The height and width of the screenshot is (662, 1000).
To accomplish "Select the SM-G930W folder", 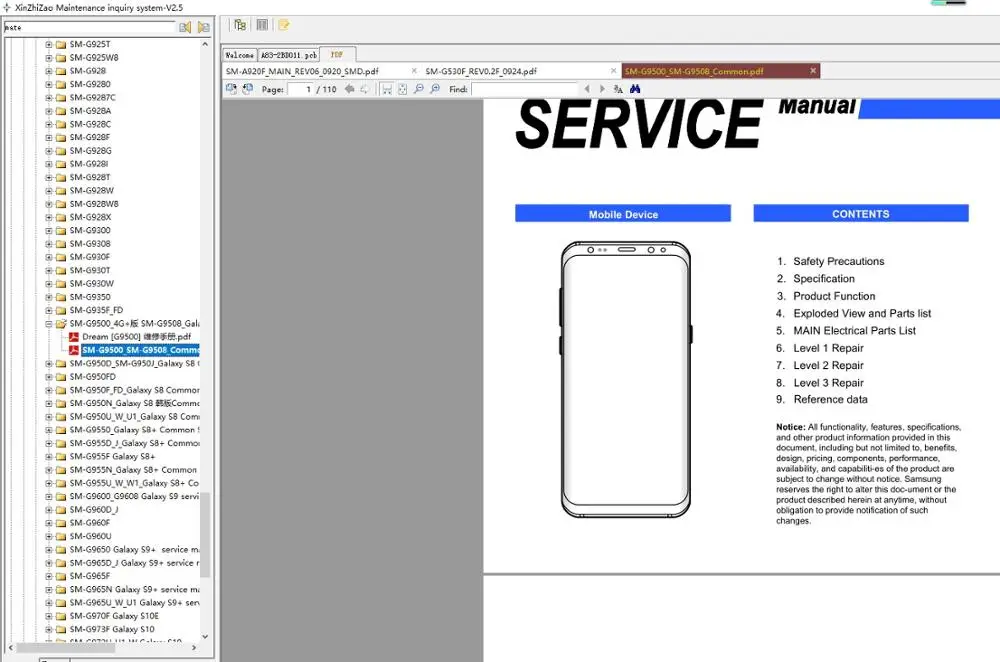I will coord(91,284).
